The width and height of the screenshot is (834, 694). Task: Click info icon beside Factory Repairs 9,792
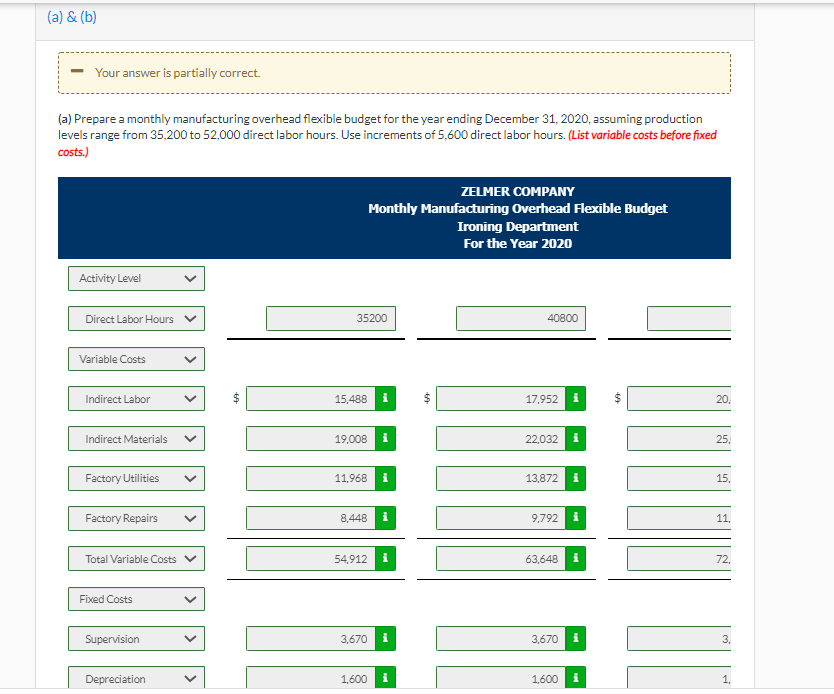coord(576,518)
